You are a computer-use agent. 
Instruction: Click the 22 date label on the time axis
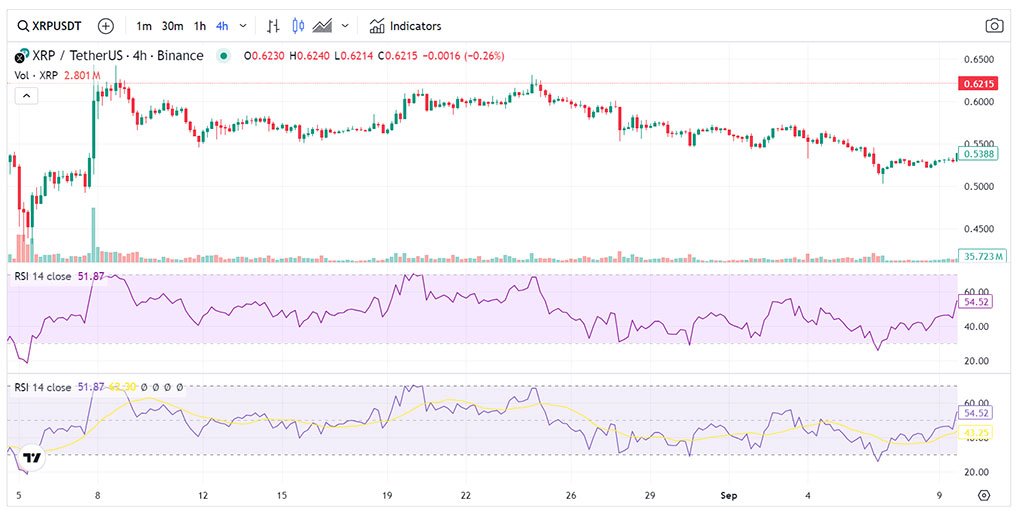pos(466,495)
